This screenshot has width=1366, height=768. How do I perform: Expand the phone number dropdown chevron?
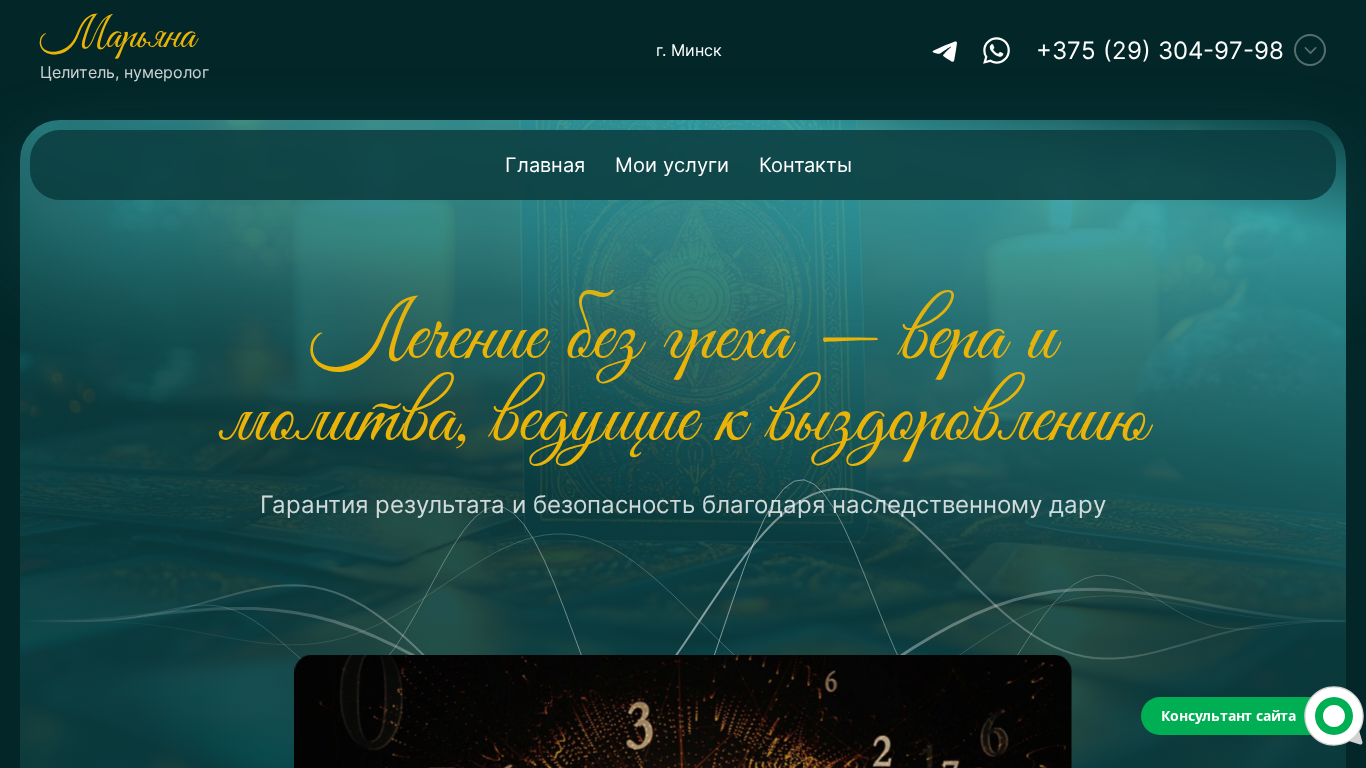(x=1310, y=50)
